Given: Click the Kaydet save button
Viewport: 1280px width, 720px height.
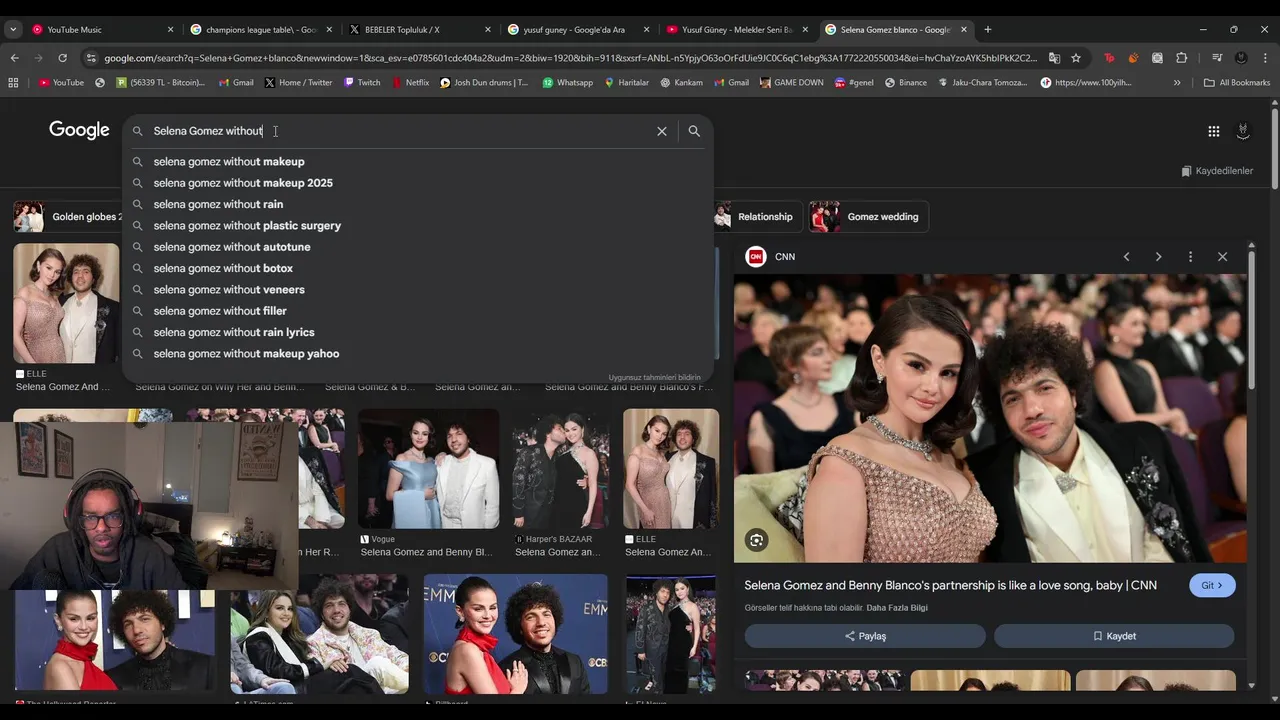Looking at the screenshot, I should 1114,636.
